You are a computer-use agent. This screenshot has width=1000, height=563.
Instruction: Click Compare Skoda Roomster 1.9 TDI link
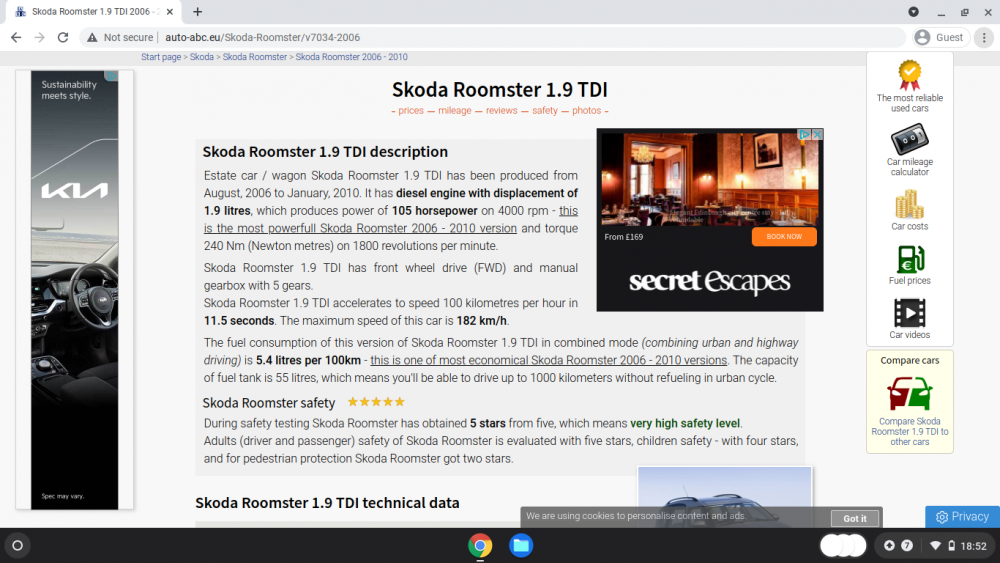pos(909,432)
